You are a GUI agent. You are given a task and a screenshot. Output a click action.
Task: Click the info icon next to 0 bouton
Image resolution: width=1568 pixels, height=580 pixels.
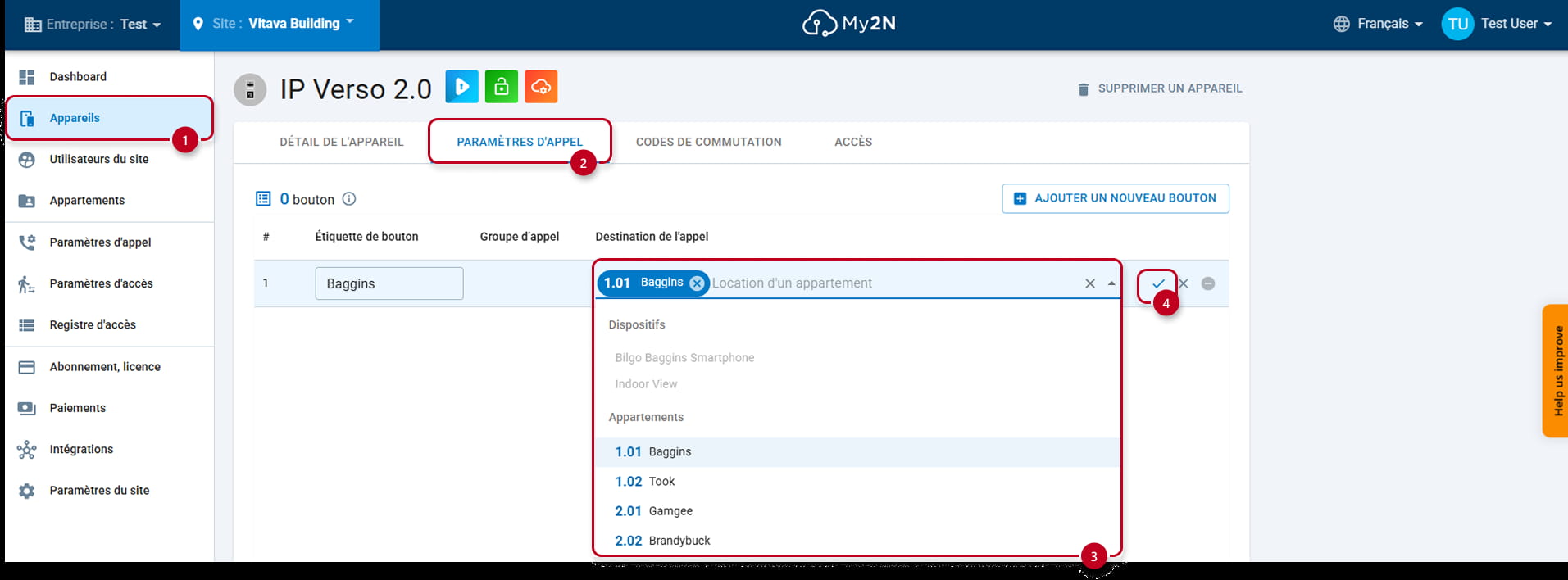coord(349,199)
